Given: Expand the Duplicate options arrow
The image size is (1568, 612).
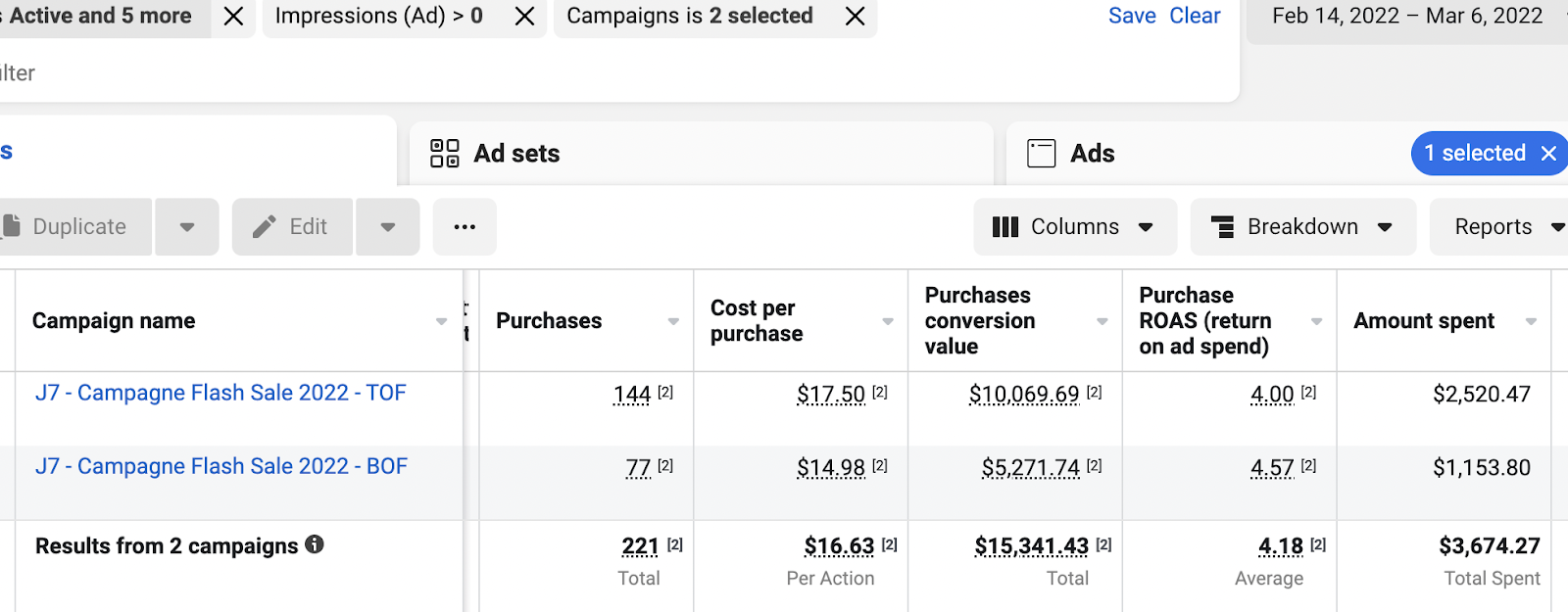Looking at the screenshot, I should pyautogui.click(x=187, y=227).
